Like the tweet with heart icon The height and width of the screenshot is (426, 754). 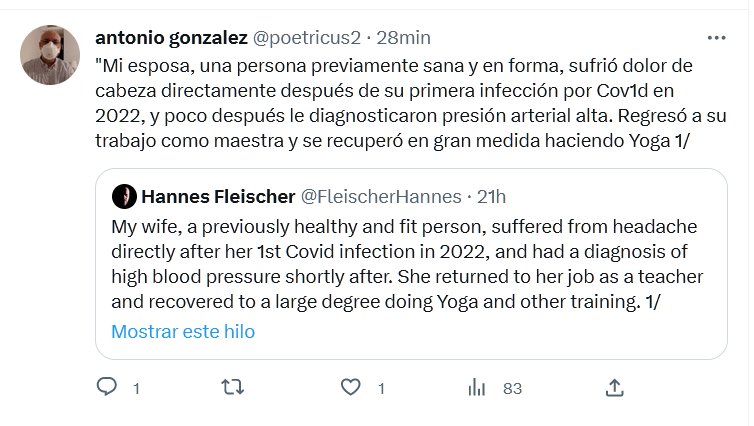pyautogui.click(x=350, y=387)
